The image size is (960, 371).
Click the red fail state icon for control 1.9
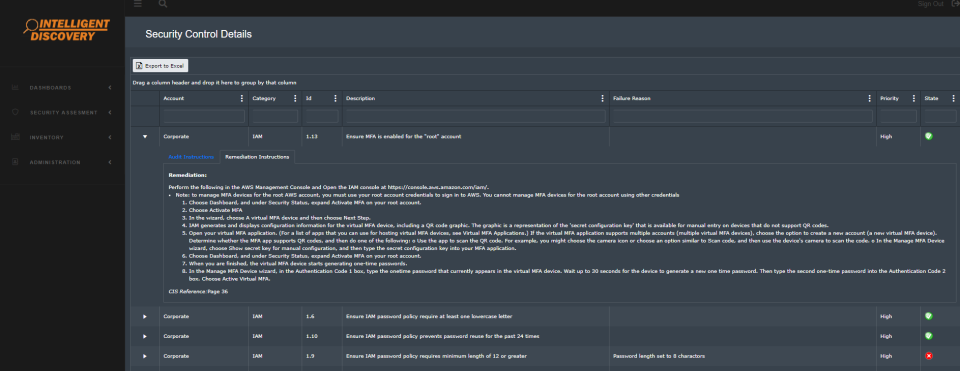point(929,356)
